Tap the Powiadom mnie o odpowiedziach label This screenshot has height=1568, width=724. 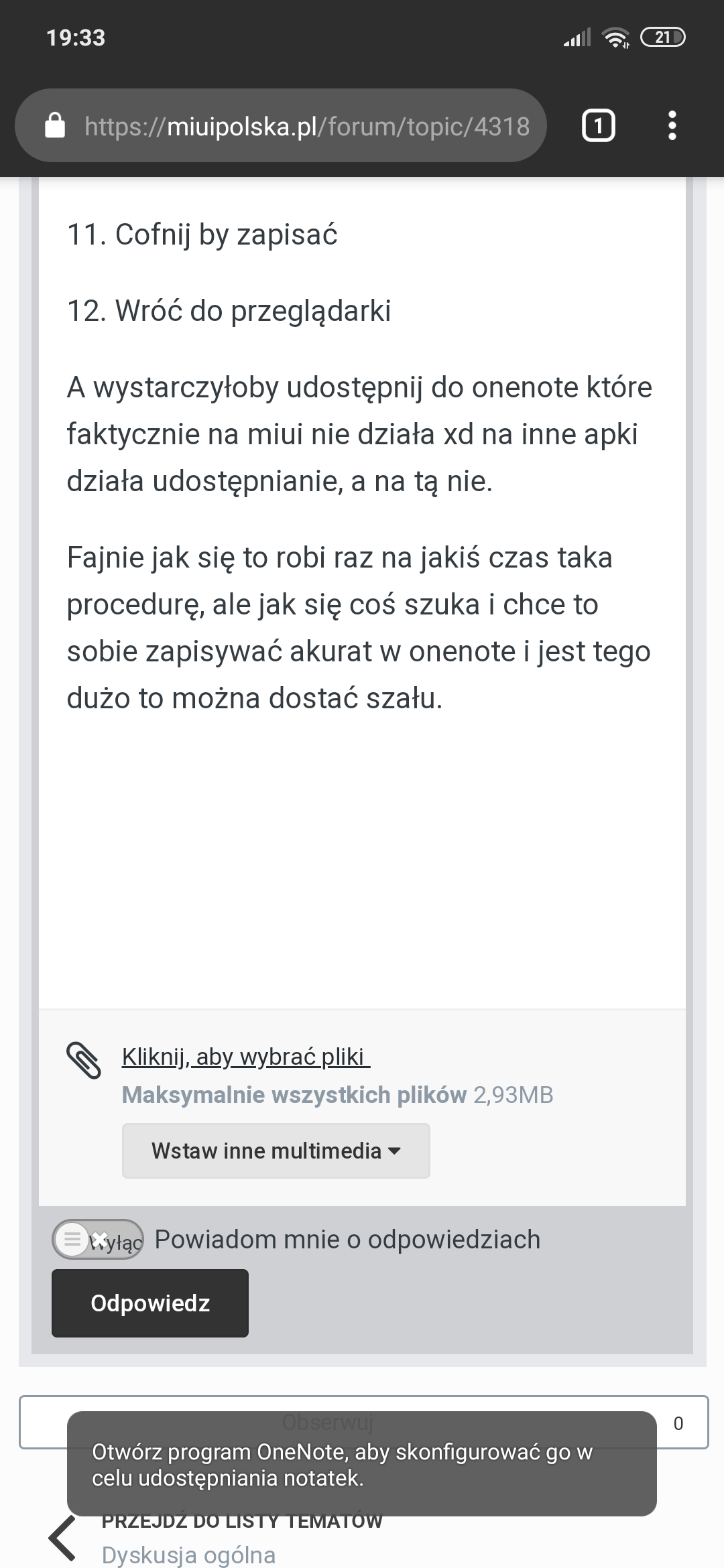[347, 1240]
